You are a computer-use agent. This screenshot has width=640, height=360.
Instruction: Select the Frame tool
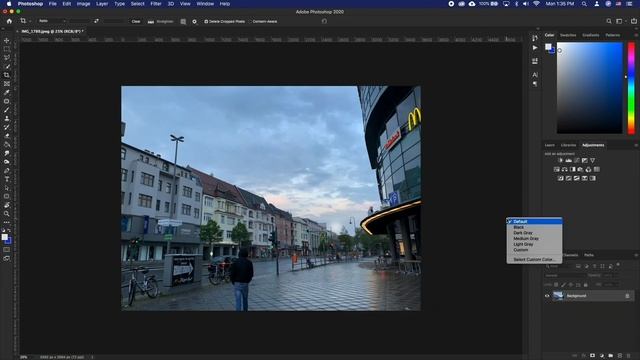[x=7, y=84]
